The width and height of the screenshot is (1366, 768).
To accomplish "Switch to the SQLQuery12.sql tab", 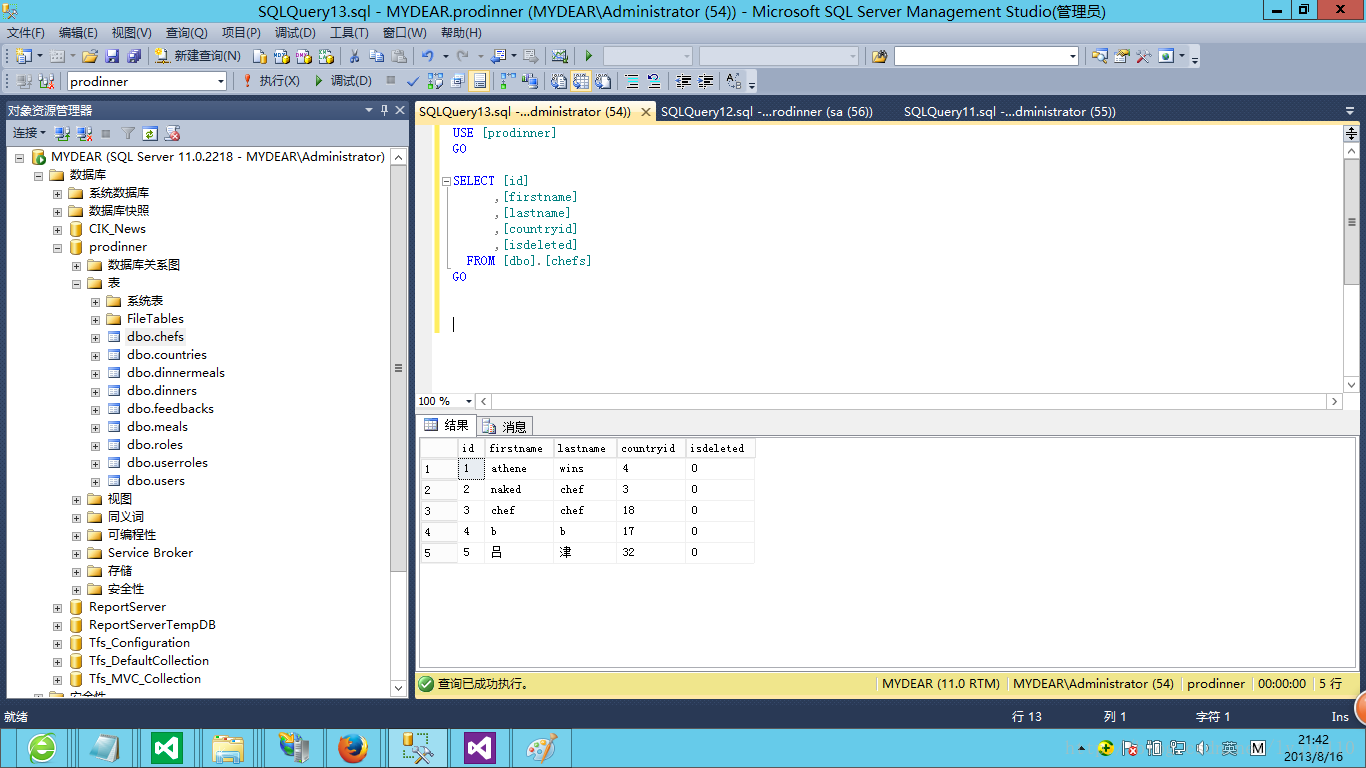I will click(766, 112).
